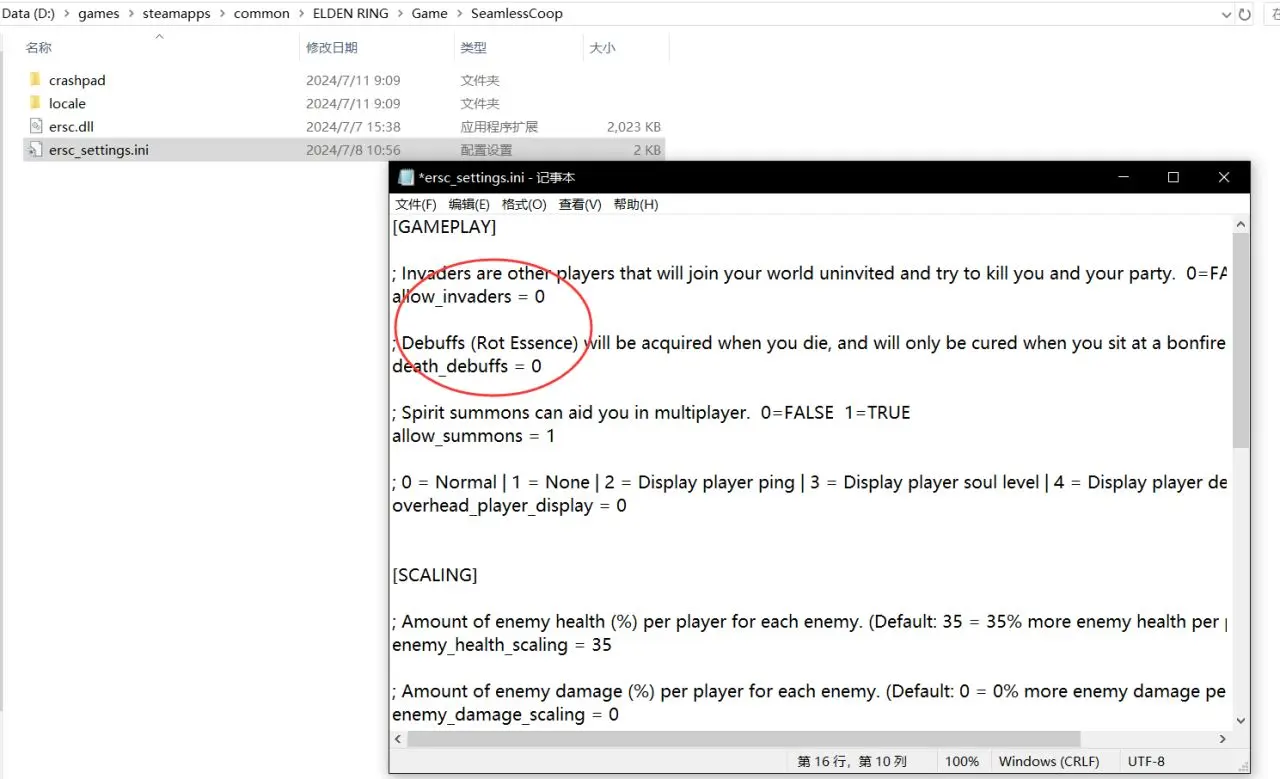1280x779 pixels.
Task: Click the Windows (CRLF) status entry
Action: (x=1049, y=762)
